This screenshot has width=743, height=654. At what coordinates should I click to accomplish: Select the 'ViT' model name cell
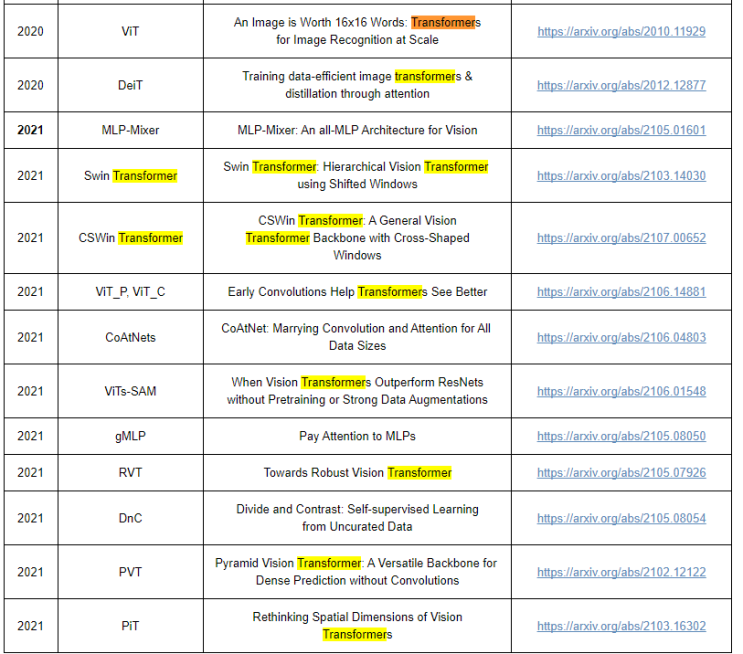coord(130,31)
